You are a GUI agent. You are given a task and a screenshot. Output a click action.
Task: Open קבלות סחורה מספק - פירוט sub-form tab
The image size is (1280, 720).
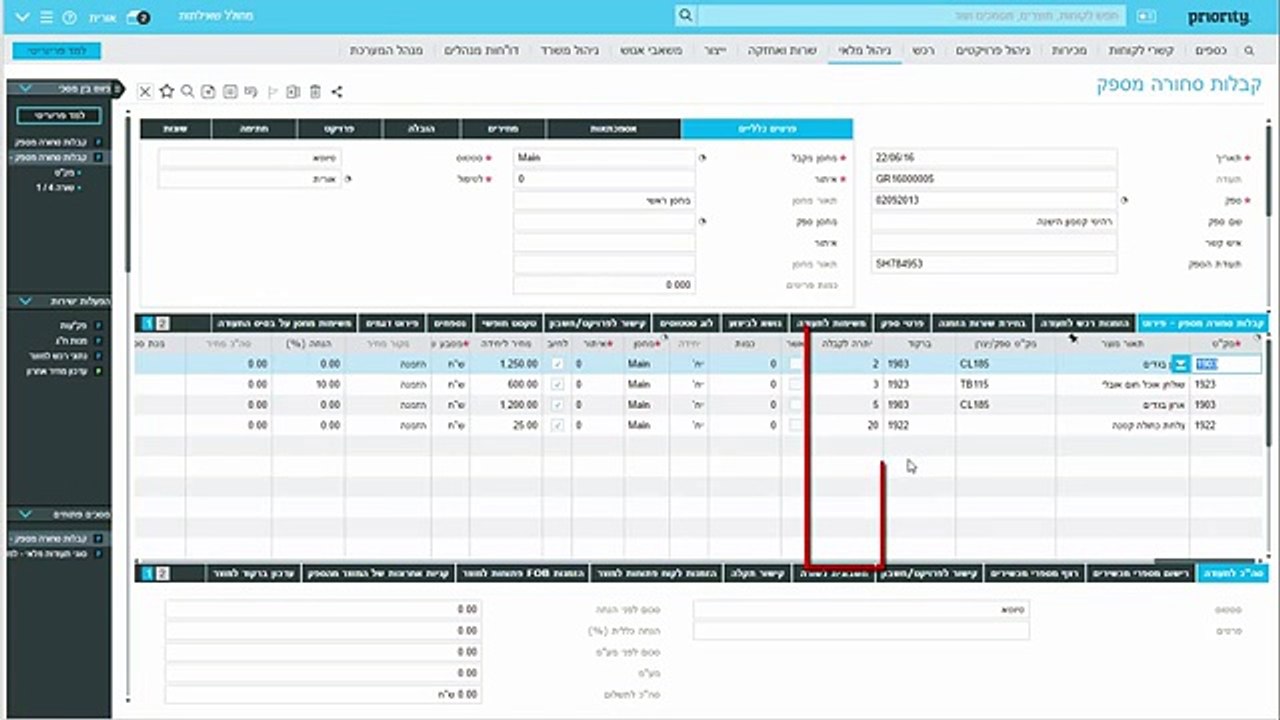pyautogui.click(x=1203, y=324)
